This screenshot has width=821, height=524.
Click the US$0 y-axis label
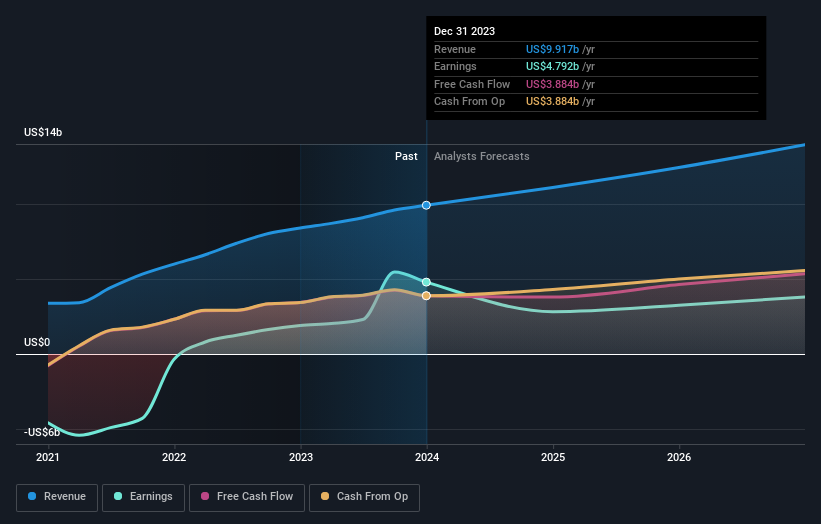(x=37, y=342)
